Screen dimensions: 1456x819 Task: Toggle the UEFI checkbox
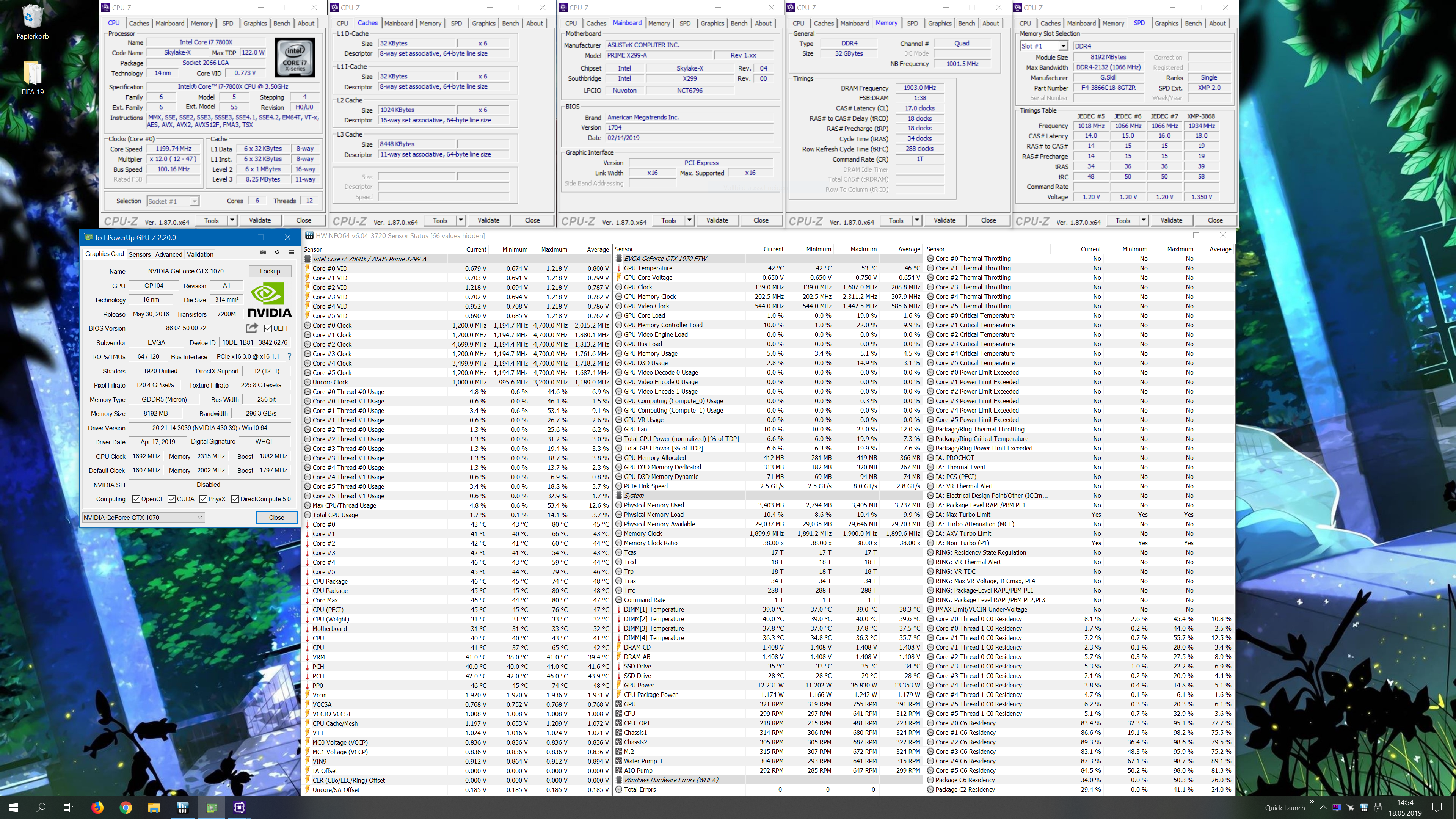[x=268, y=328]
